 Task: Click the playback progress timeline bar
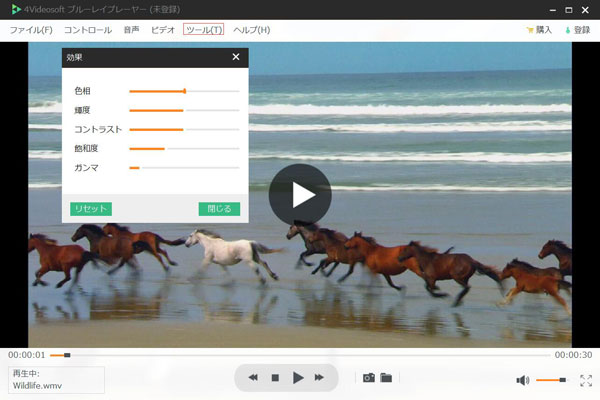300,354
